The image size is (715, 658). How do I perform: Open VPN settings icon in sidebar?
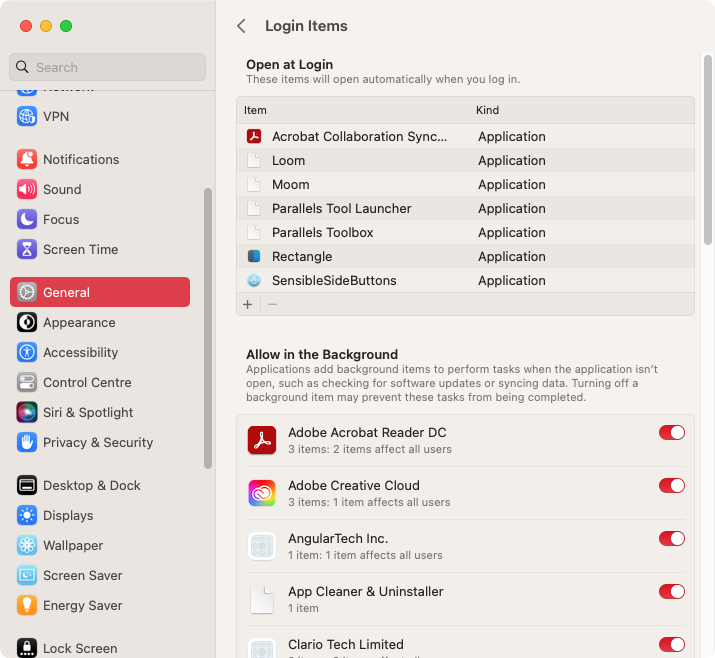[x=27, y=116]
